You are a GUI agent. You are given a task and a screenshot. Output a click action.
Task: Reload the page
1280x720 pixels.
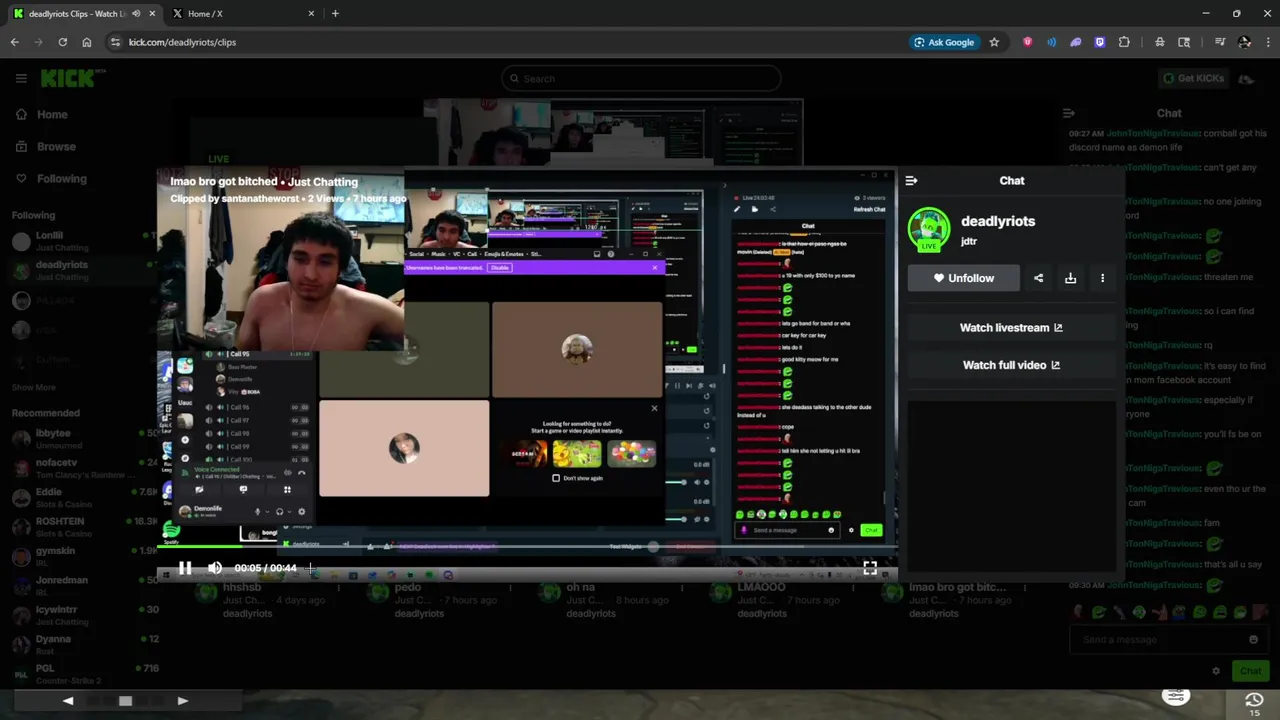[62, 42]
